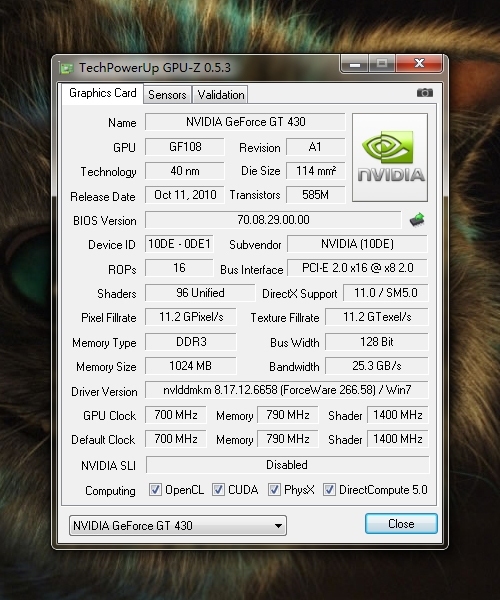Click Pixel Fillrate field 11.2 GPixel/s
Image resolution: width=500 pixels, height=600 pixels.
click(191, 317)
